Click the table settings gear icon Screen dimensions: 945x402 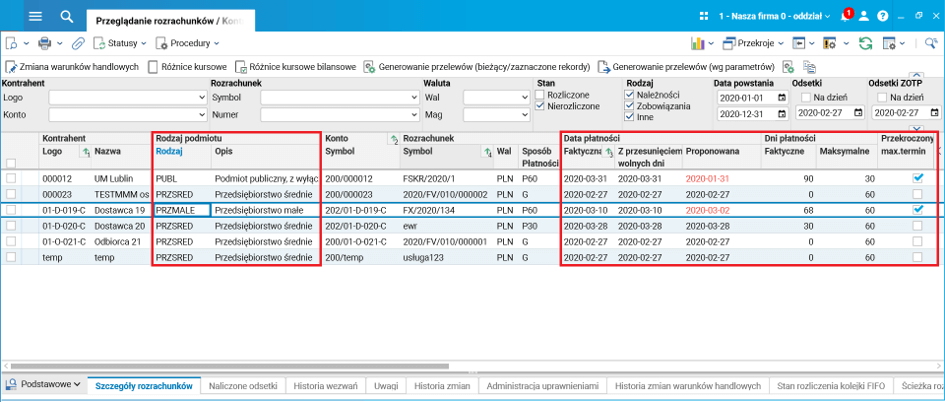888,43
